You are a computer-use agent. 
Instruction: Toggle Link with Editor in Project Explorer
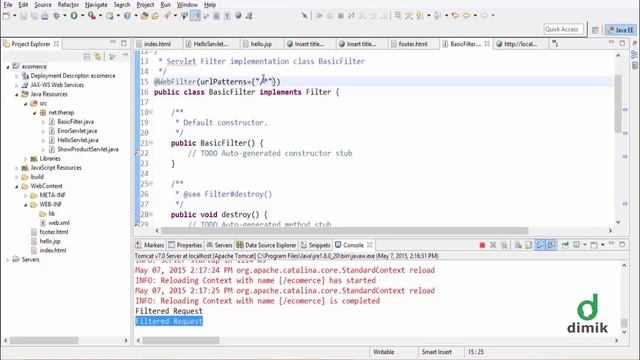(98, 57)
